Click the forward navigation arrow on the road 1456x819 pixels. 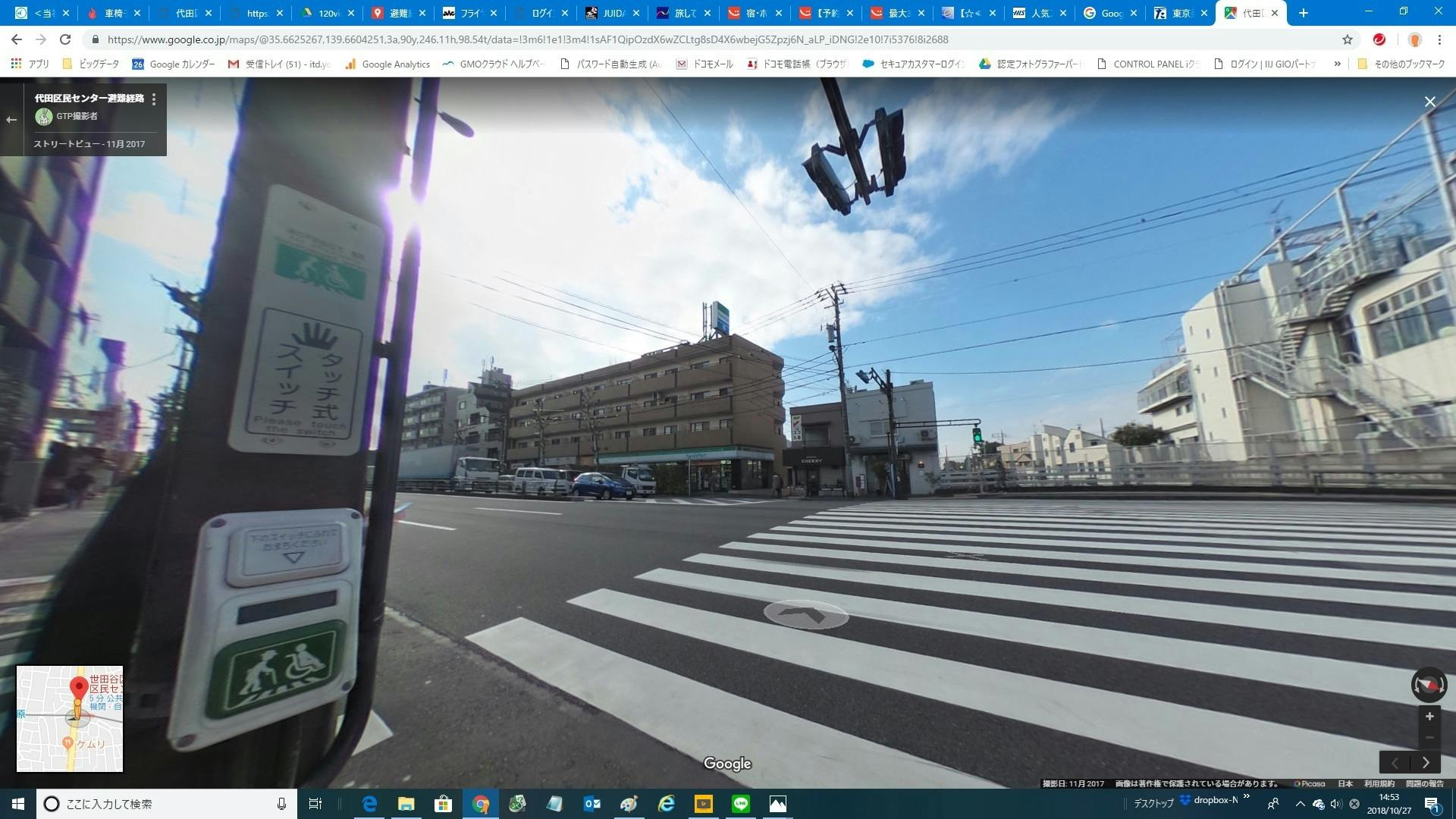[805, 614]
